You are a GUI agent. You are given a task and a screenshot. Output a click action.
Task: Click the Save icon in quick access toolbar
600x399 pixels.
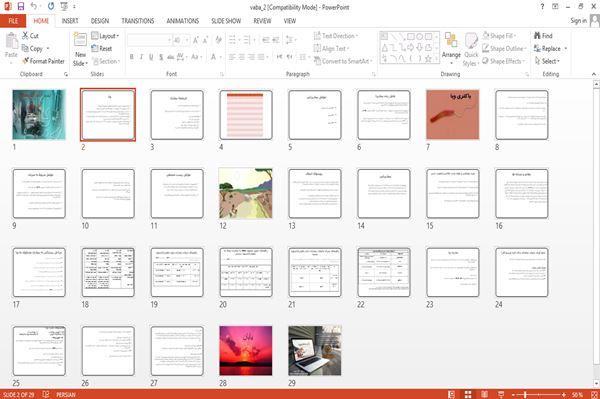pos(21,7)
